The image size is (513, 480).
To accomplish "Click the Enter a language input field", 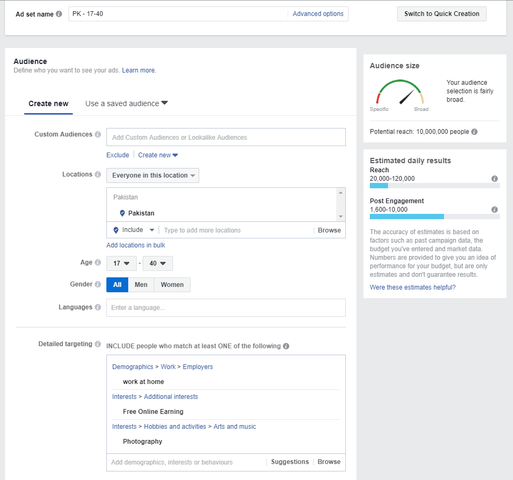I will click(x=226, y=308).
